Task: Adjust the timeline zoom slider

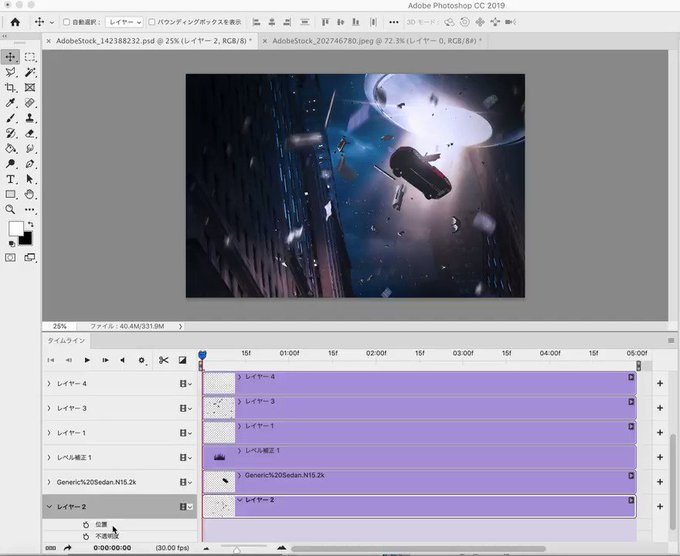Action: (237, 550)
